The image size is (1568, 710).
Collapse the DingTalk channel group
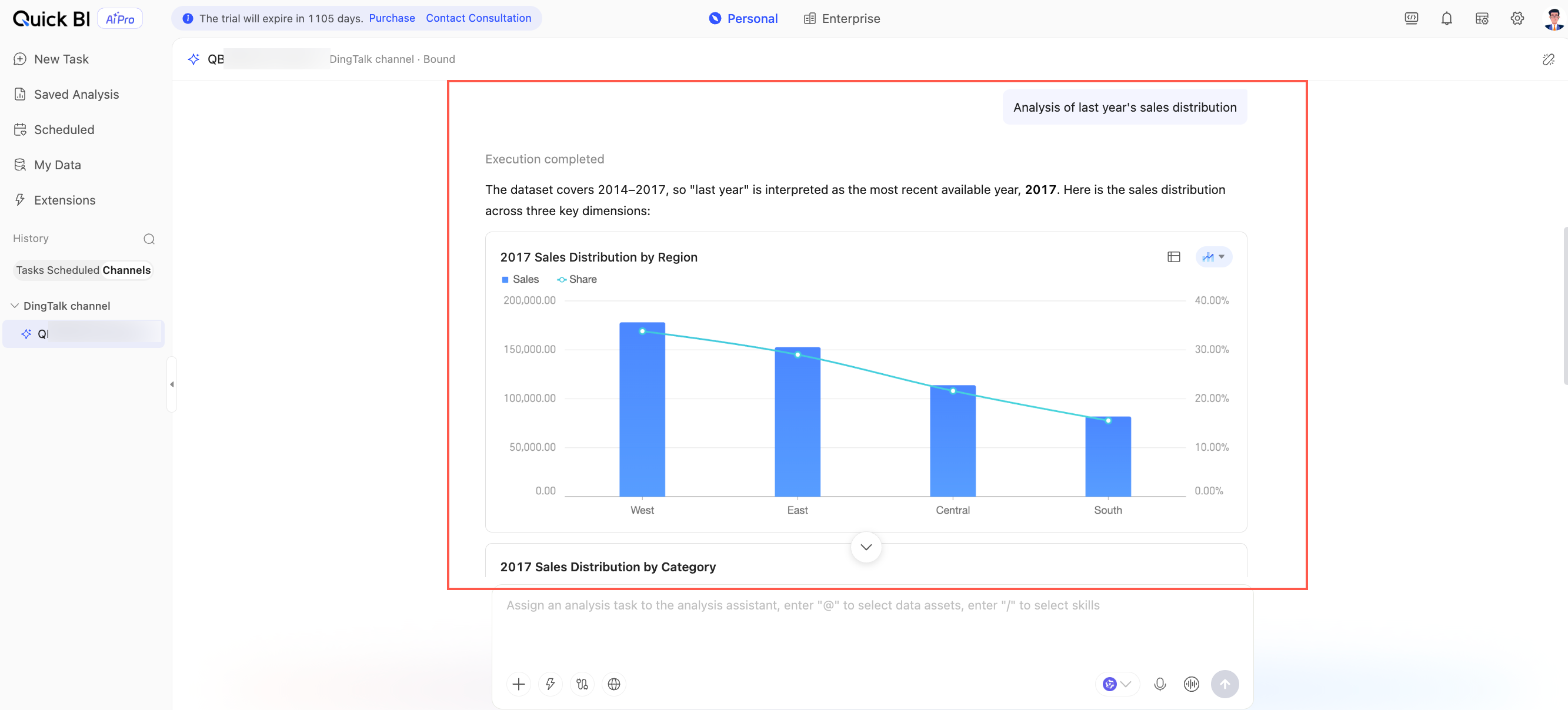pyautogui.click(x=15, y=306)
